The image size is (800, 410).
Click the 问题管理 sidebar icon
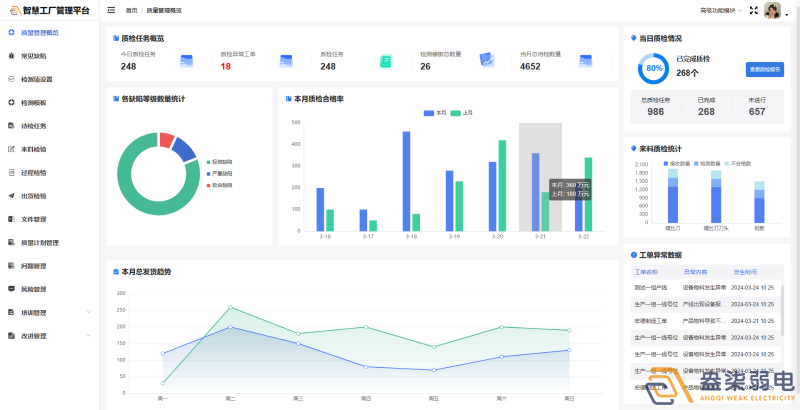[11, 266]
